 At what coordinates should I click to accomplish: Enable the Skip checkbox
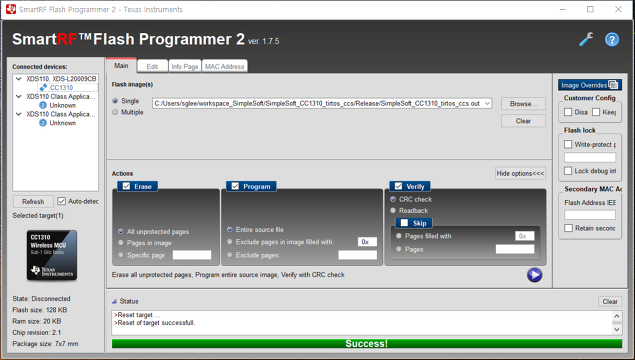pyautogui.click(x=404, y=223)
